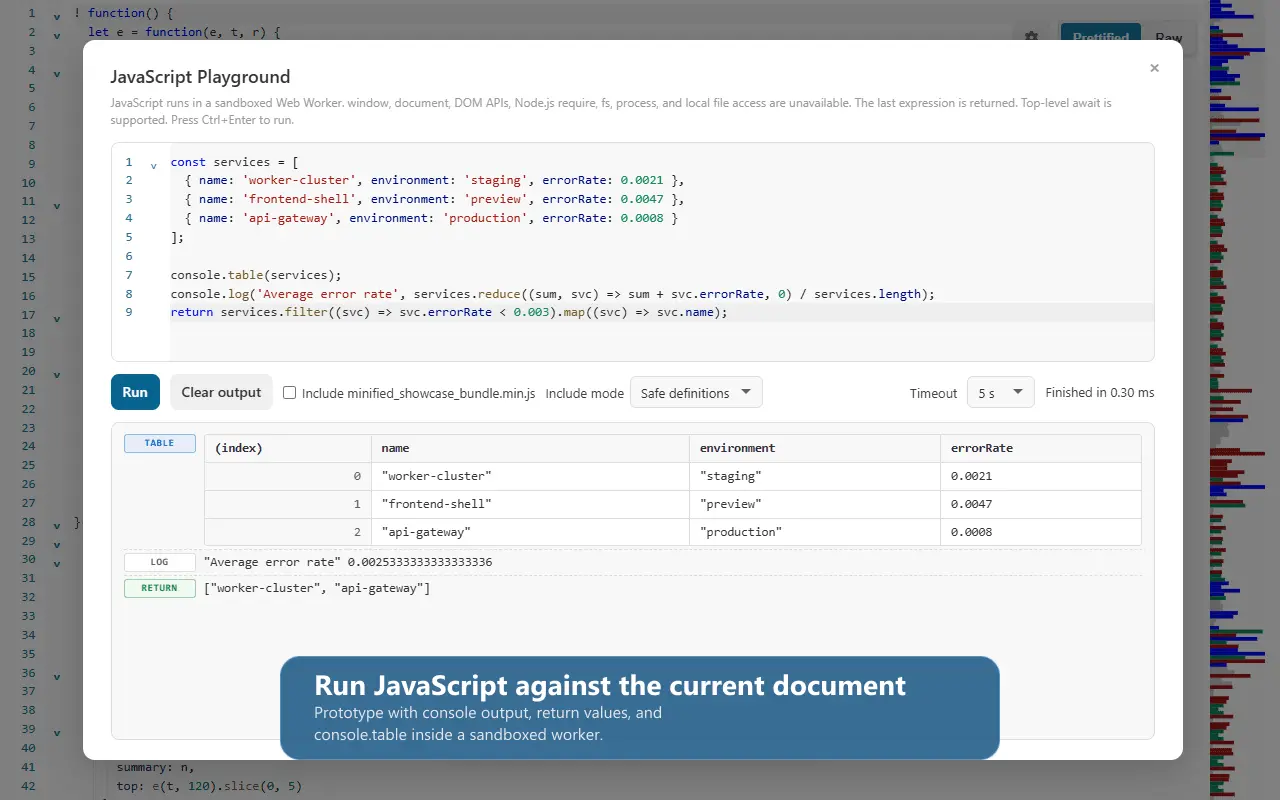Select the "frontend-shell" table cell
This screenshot has height=800, width=1280.
[x=530, y=504]
